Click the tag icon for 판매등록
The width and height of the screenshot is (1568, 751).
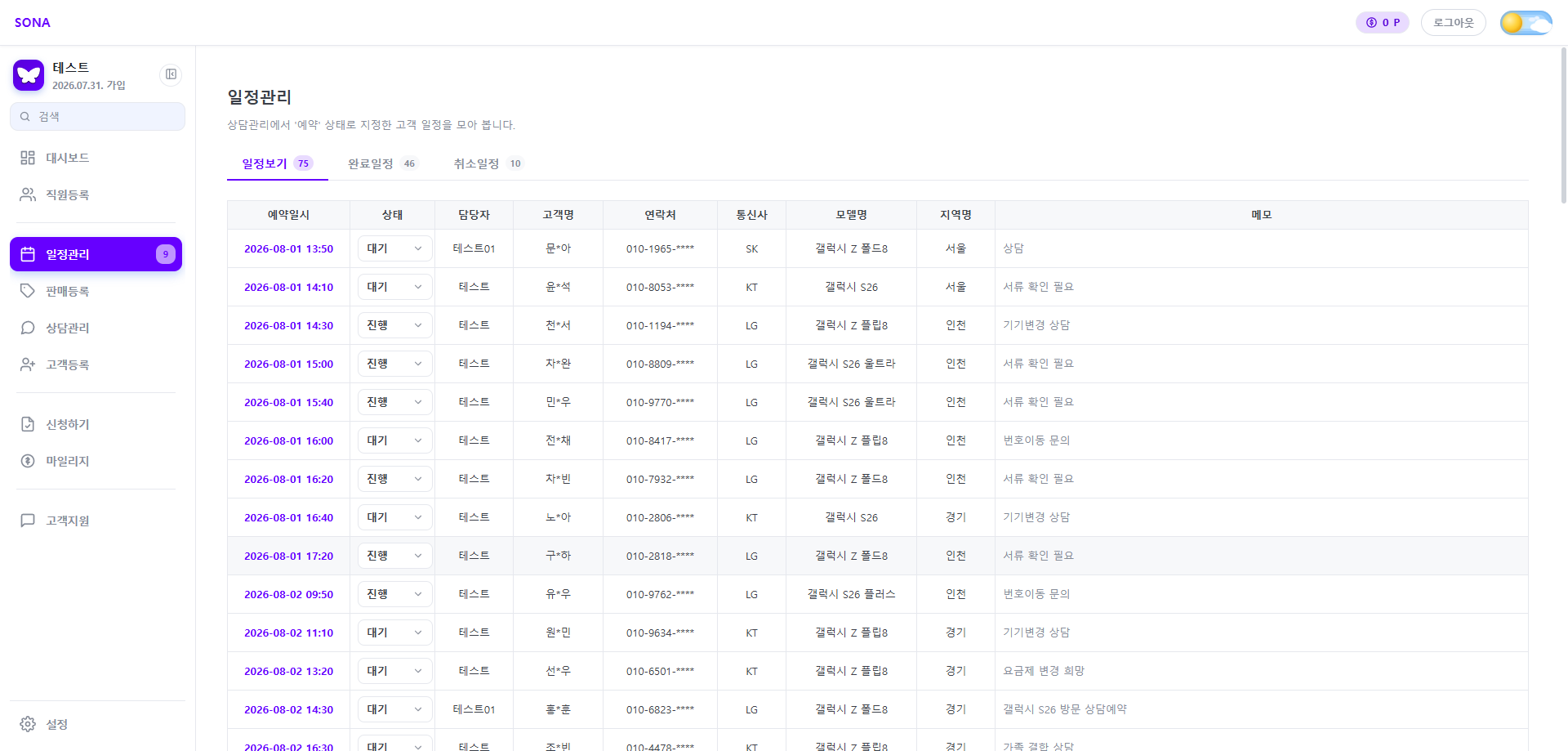28,291
